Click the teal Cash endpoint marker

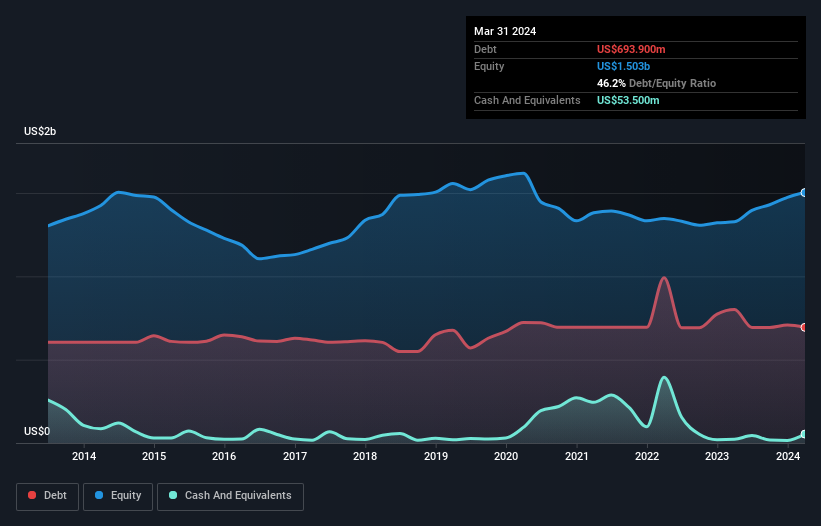coord(804,434)
